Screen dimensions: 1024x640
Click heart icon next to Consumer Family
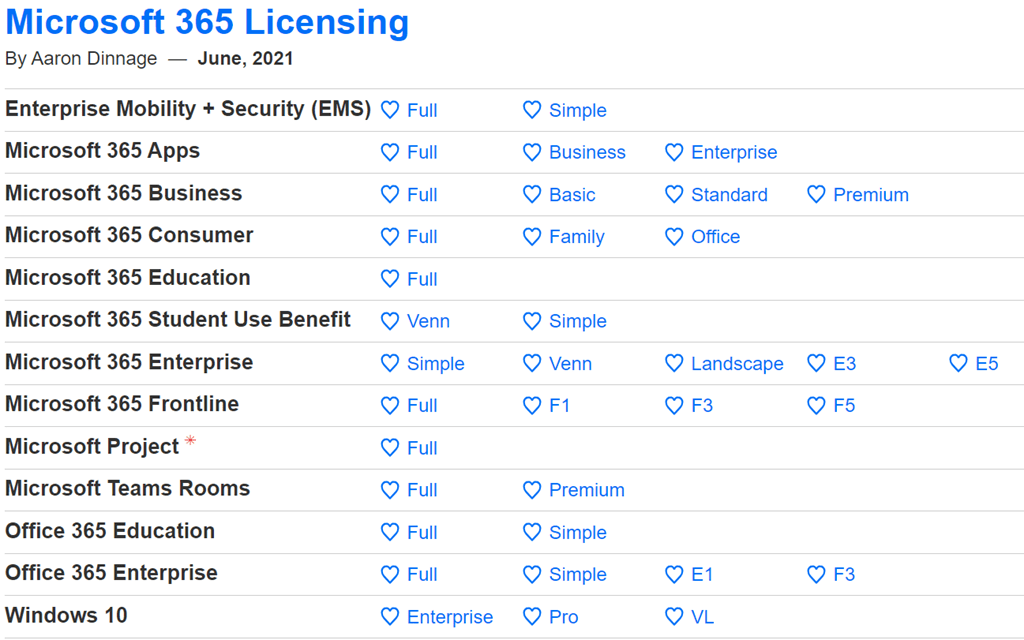coord(532,237)
